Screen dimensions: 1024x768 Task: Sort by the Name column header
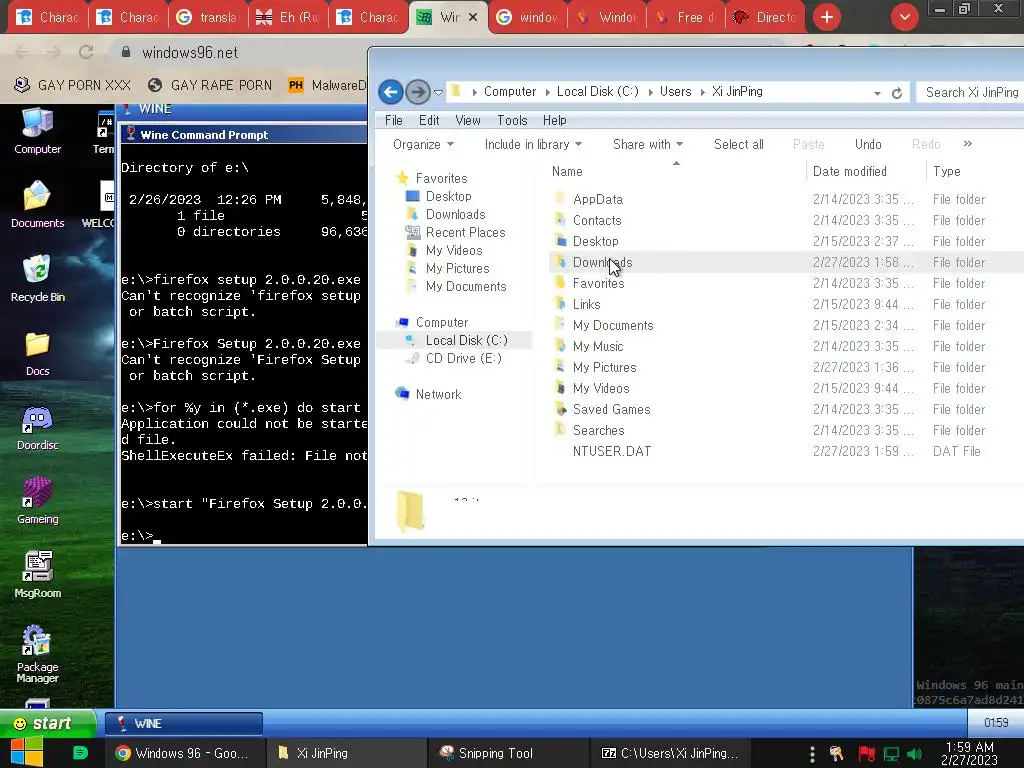567,171
